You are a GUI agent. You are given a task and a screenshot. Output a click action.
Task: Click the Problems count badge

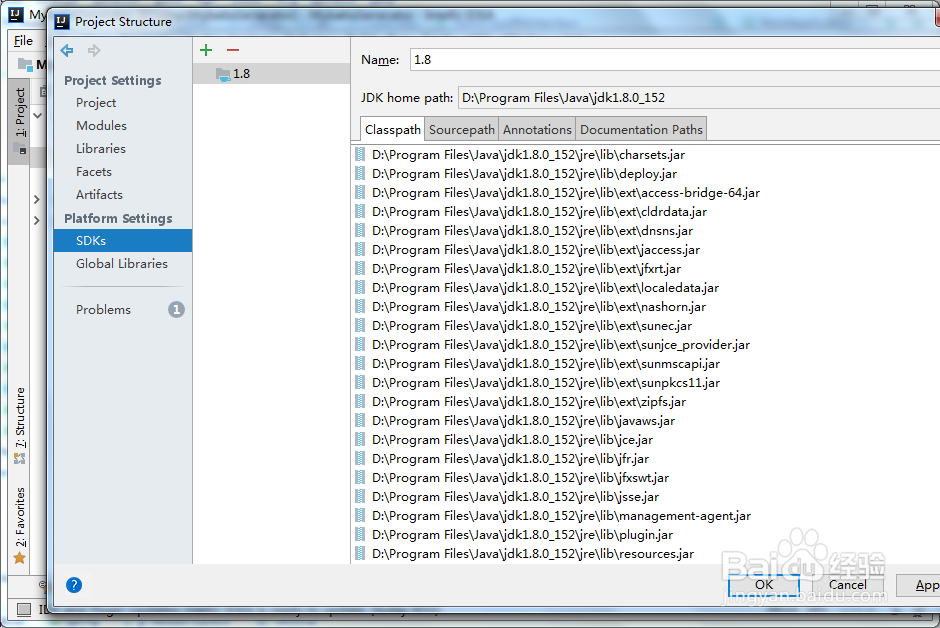coord(176,309)
